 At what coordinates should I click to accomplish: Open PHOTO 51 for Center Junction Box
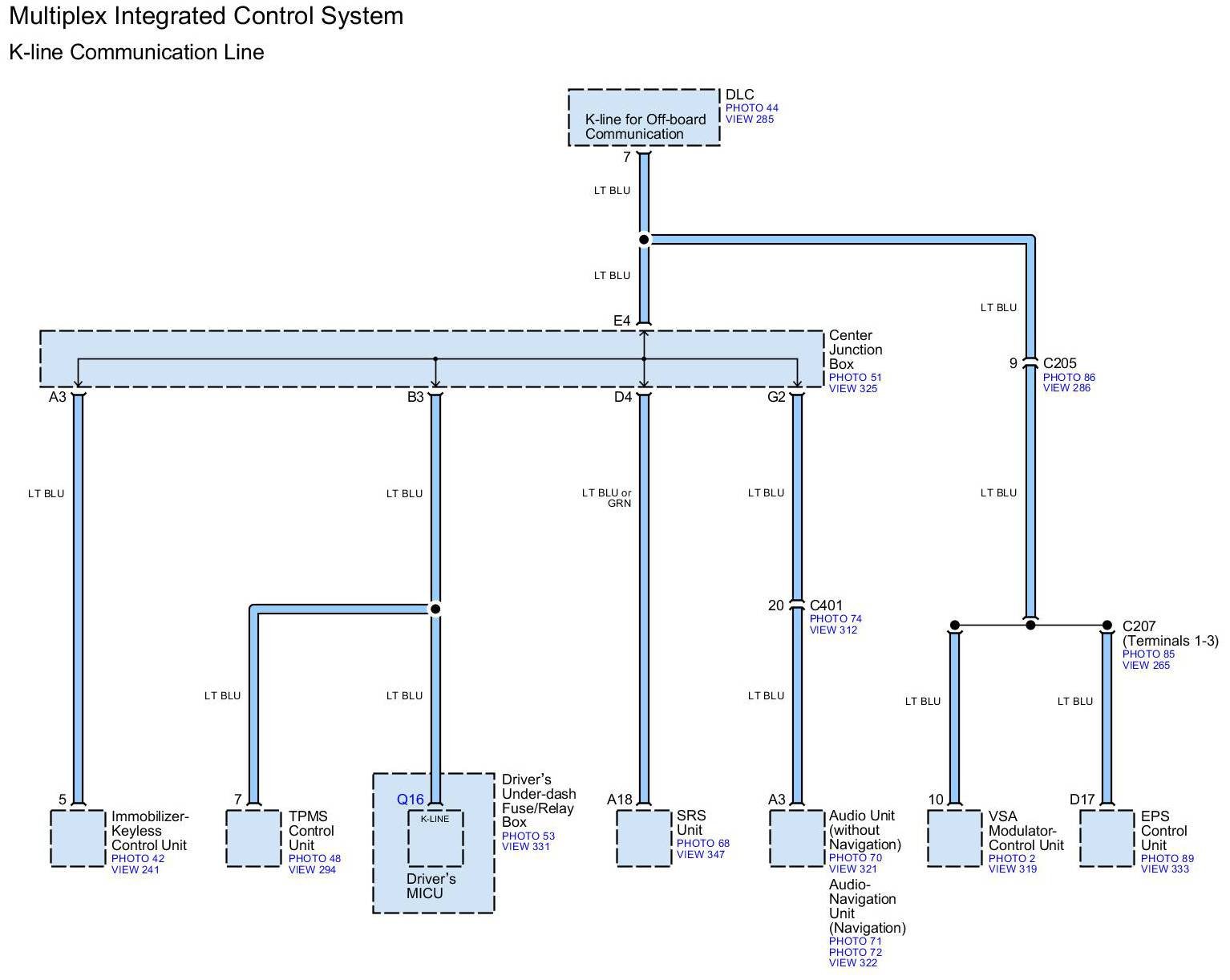coord(855,378)
